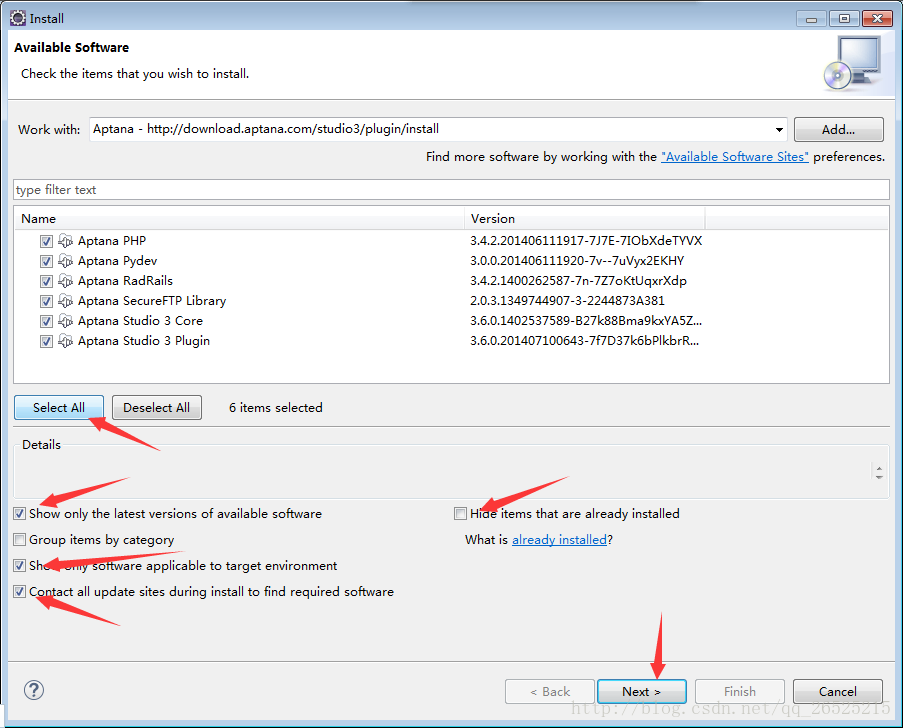Viewport: 903px width, 728px height.
Task: Toggle Show only the latest versions checkbox
Action: (x=20, y=514)
